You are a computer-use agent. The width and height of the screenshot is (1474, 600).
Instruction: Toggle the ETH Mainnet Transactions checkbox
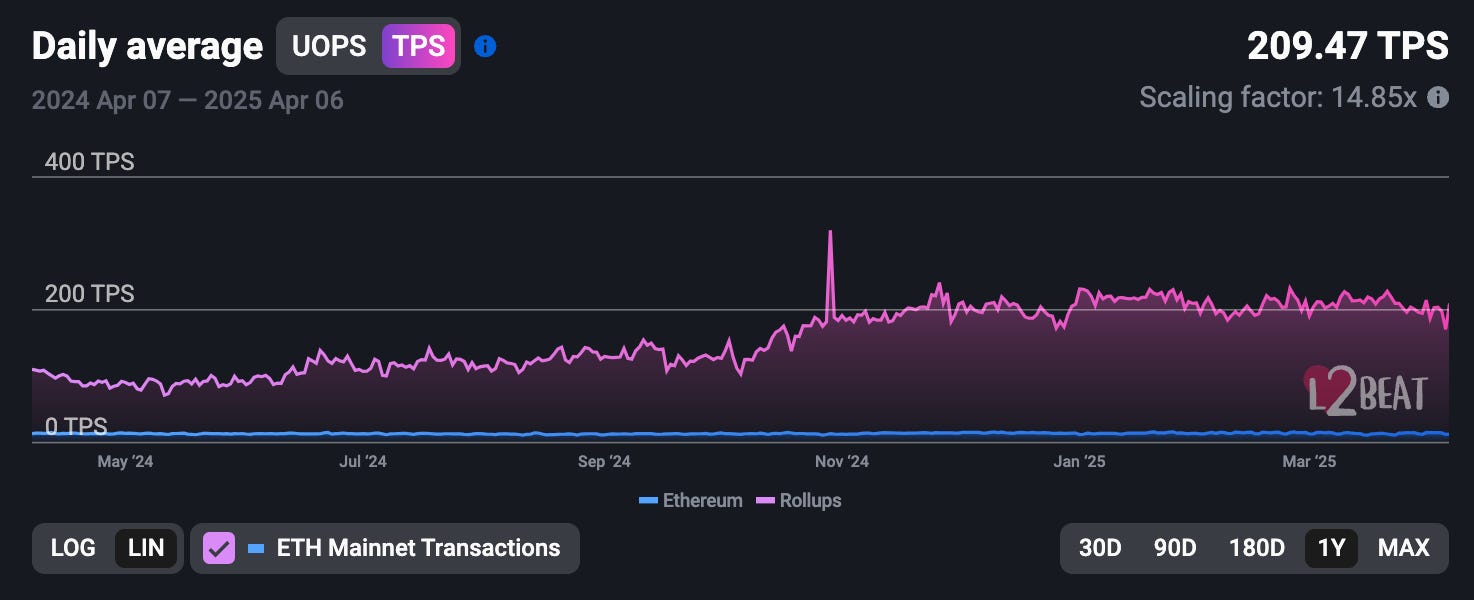pos(219,548)
